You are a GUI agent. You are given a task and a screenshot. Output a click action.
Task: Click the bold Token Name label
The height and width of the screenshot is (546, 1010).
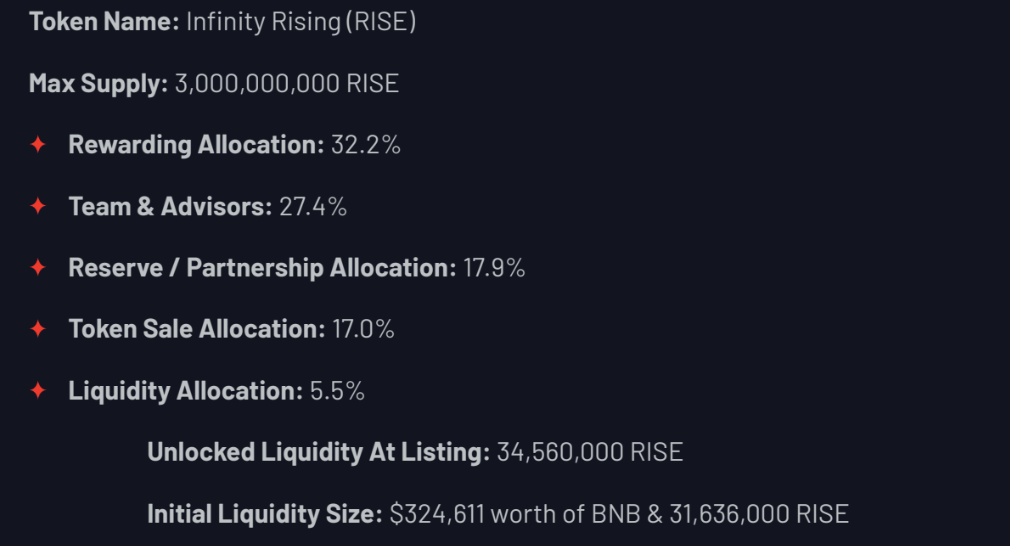pos(104,21)
